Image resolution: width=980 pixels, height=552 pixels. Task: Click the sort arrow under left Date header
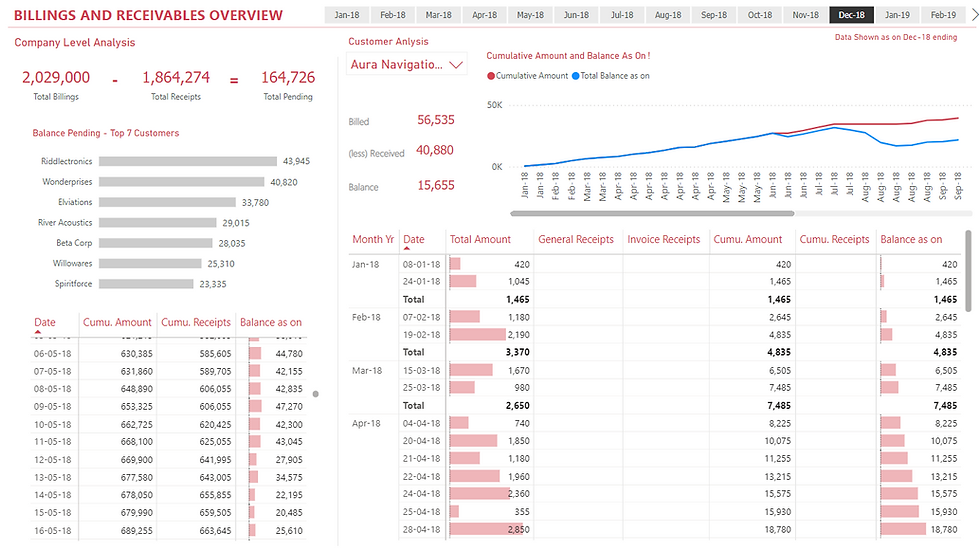click(x=38, y=331)
